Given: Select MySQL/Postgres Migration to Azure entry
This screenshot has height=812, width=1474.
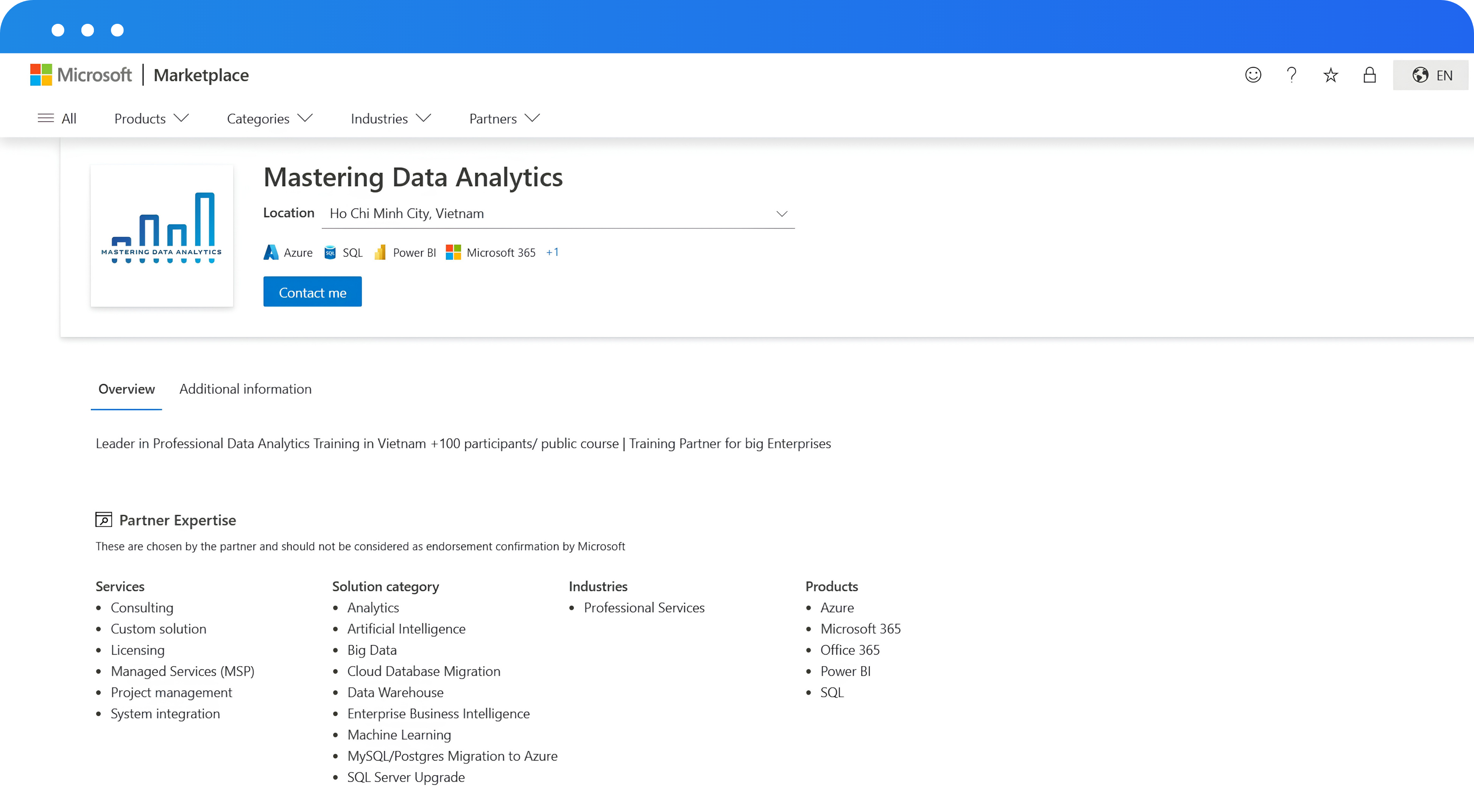Looking at the screenshot, I should tap(453, 755).
